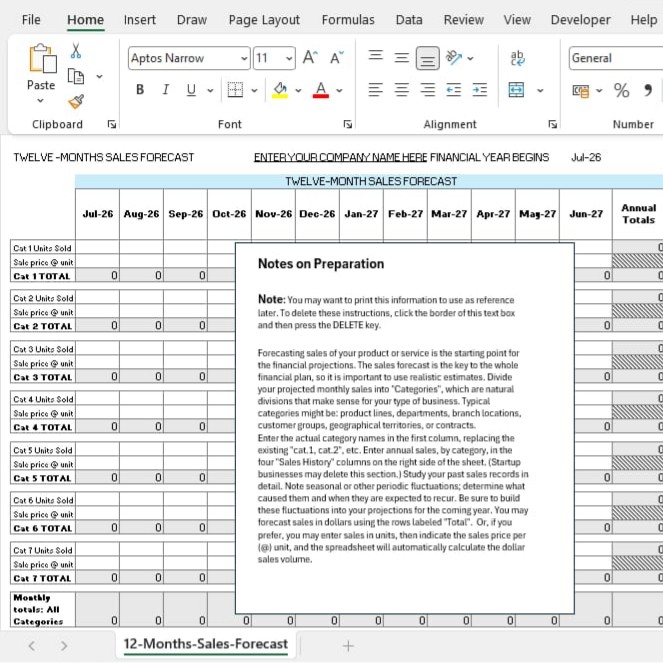Image resolution: width=663 pixels, height=663 pixels.
Task: Expand accounting format options
Action: [x=599, y=90]
